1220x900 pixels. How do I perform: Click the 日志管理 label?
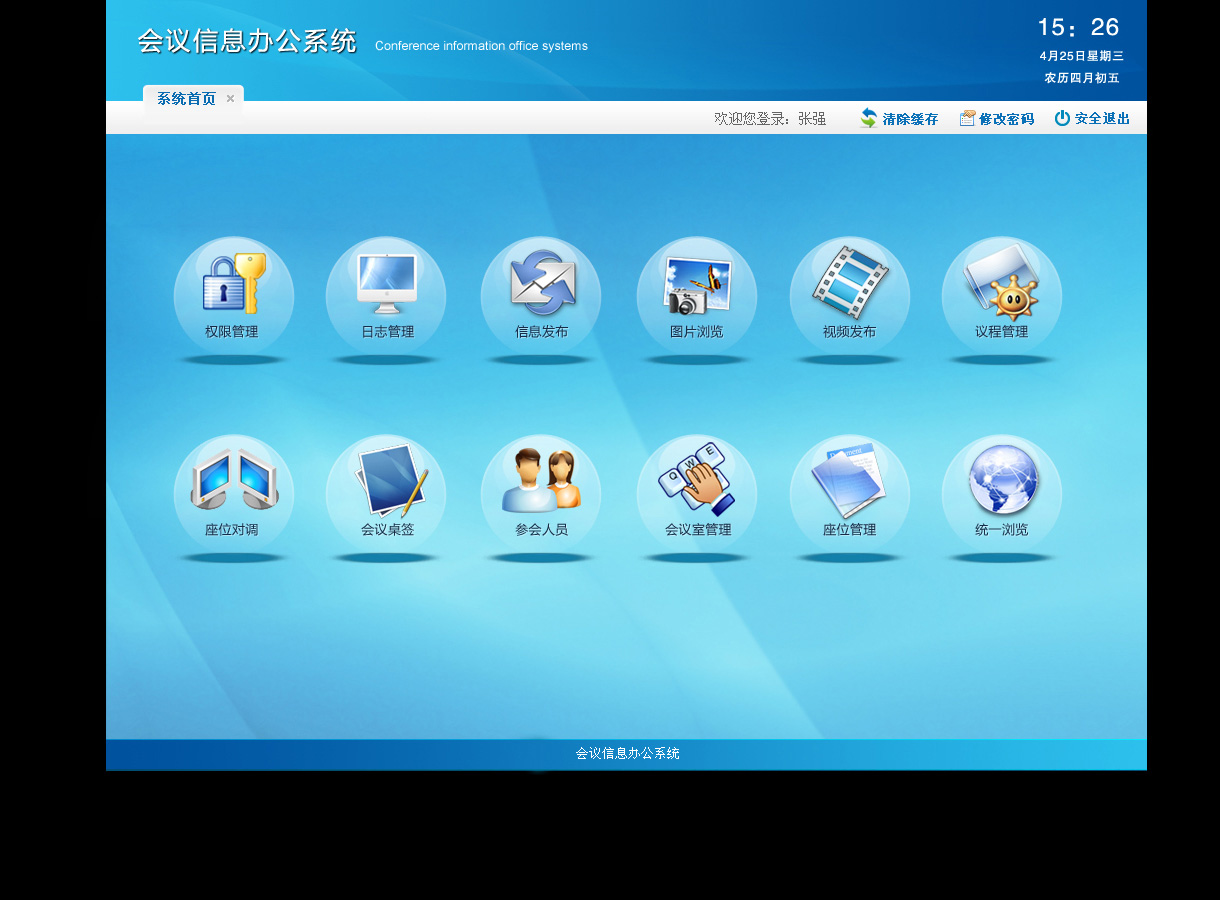(x=387, y=332)
